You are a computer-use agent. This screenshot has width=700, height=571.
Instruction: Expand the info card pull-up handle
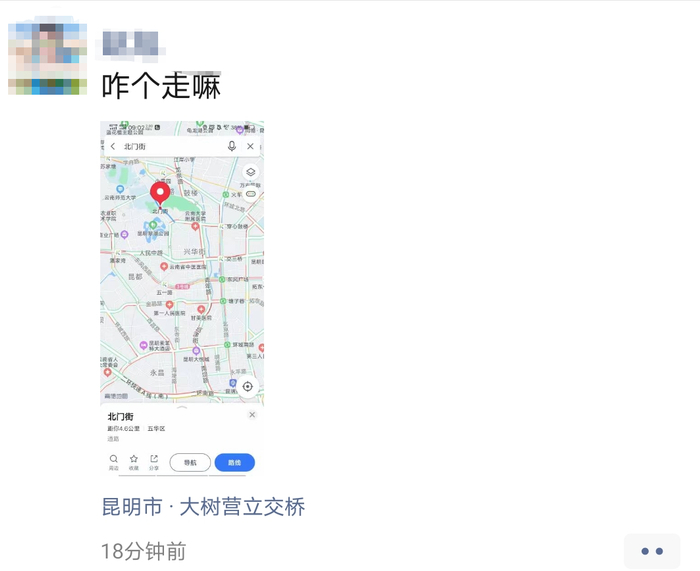pyautogui.click(x=182, y=407)
